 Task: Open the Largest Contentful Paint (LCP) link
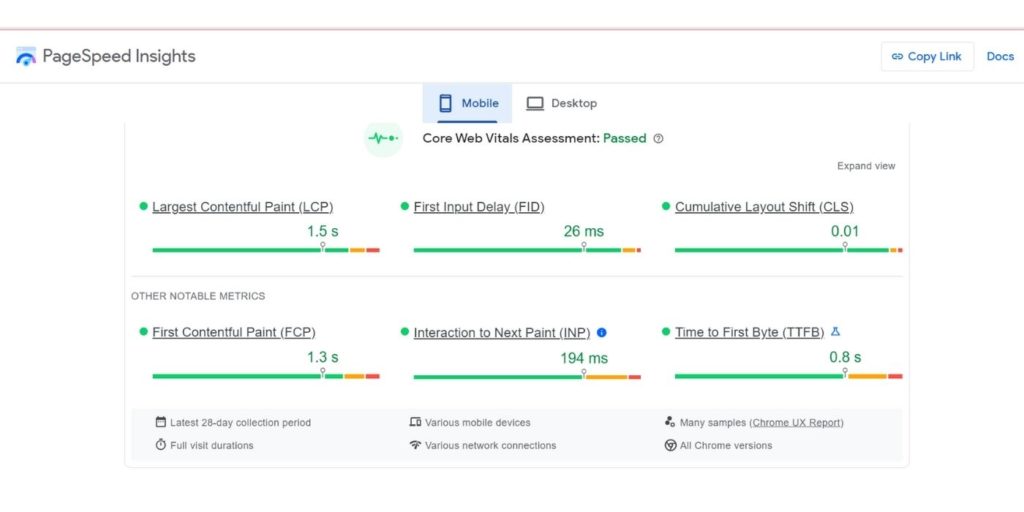tap(243, 207)
